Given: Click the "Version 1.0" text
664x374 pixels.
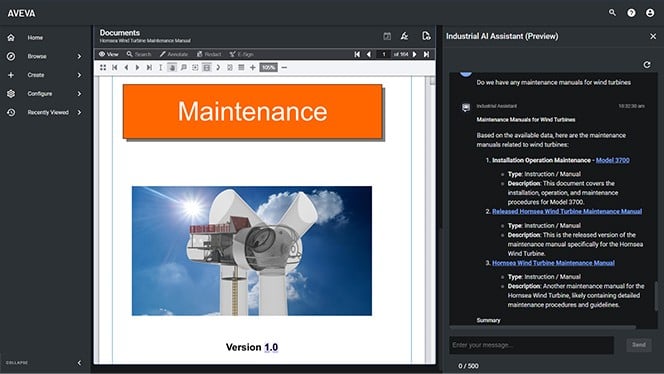Looking at the screenshot, I should pyautogui.click(x=252, y=347).
